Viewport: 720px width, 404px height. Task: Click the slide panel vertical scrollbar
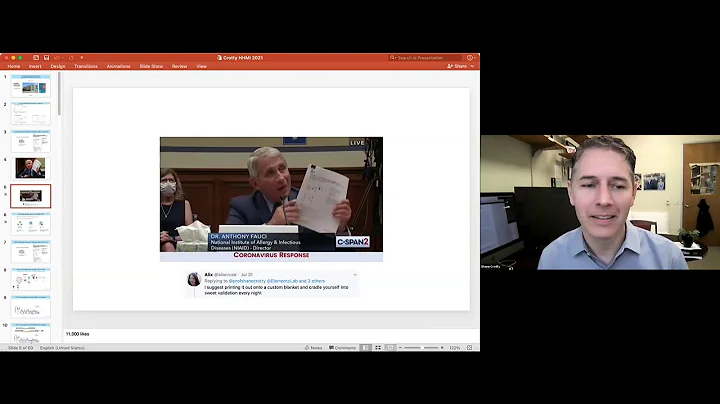click(59, 94)
